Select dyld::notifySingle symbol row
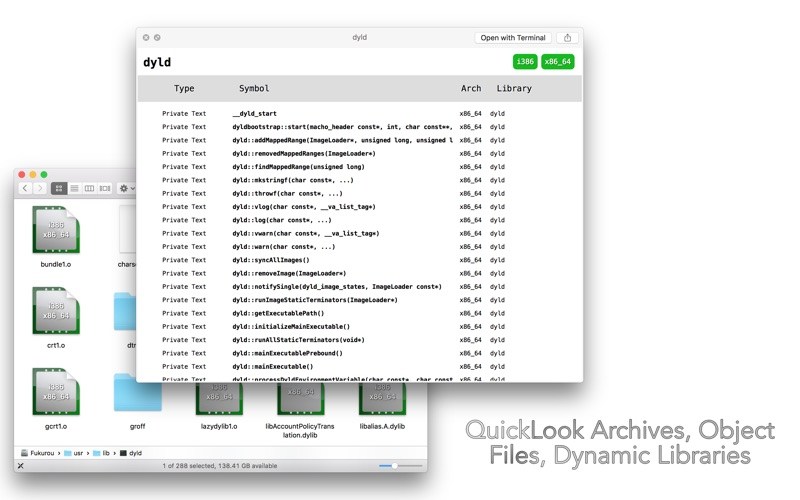This screenshot has width=800, height=500. point(360,287)
